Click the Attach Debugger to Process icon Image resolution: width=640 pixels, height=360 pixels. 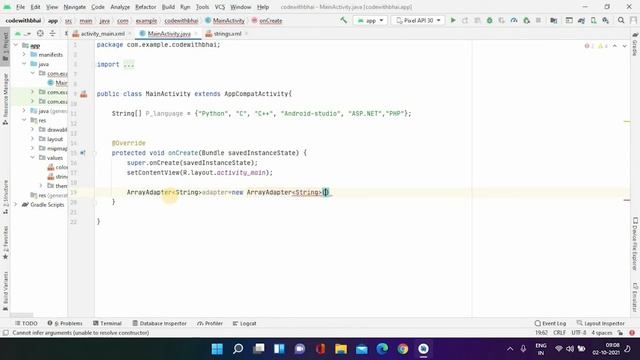coord(526,20)
